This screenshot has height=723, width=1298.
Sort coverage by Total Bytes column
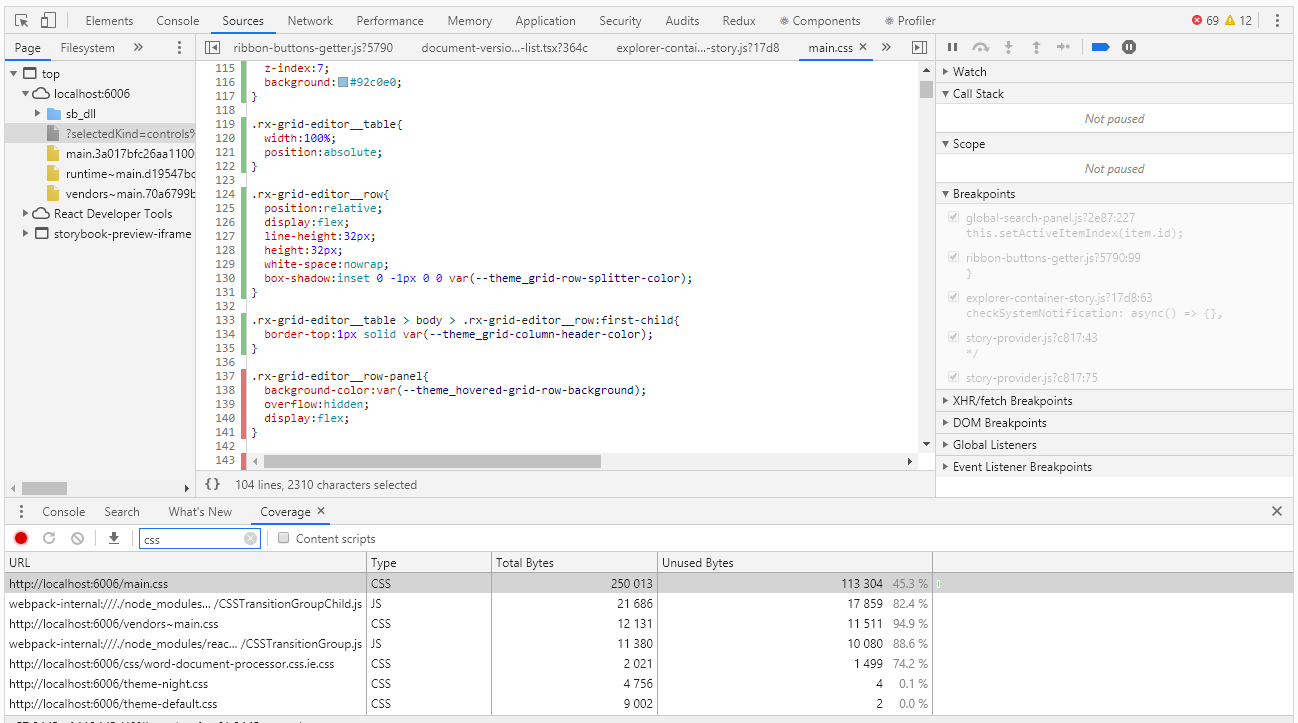[574, 562]
